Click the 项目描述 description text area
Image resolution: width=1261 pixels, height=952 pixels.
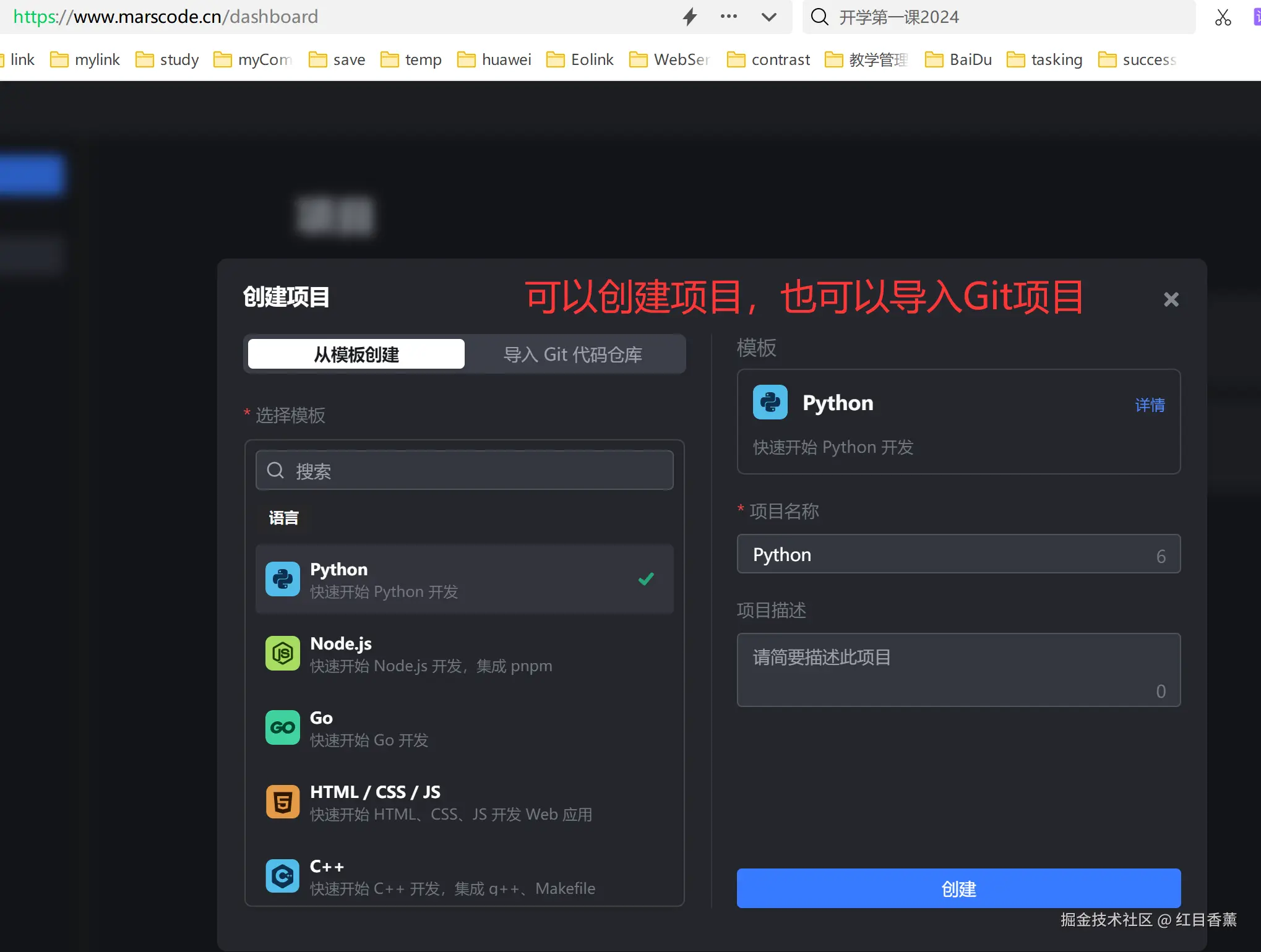(958, 669)
